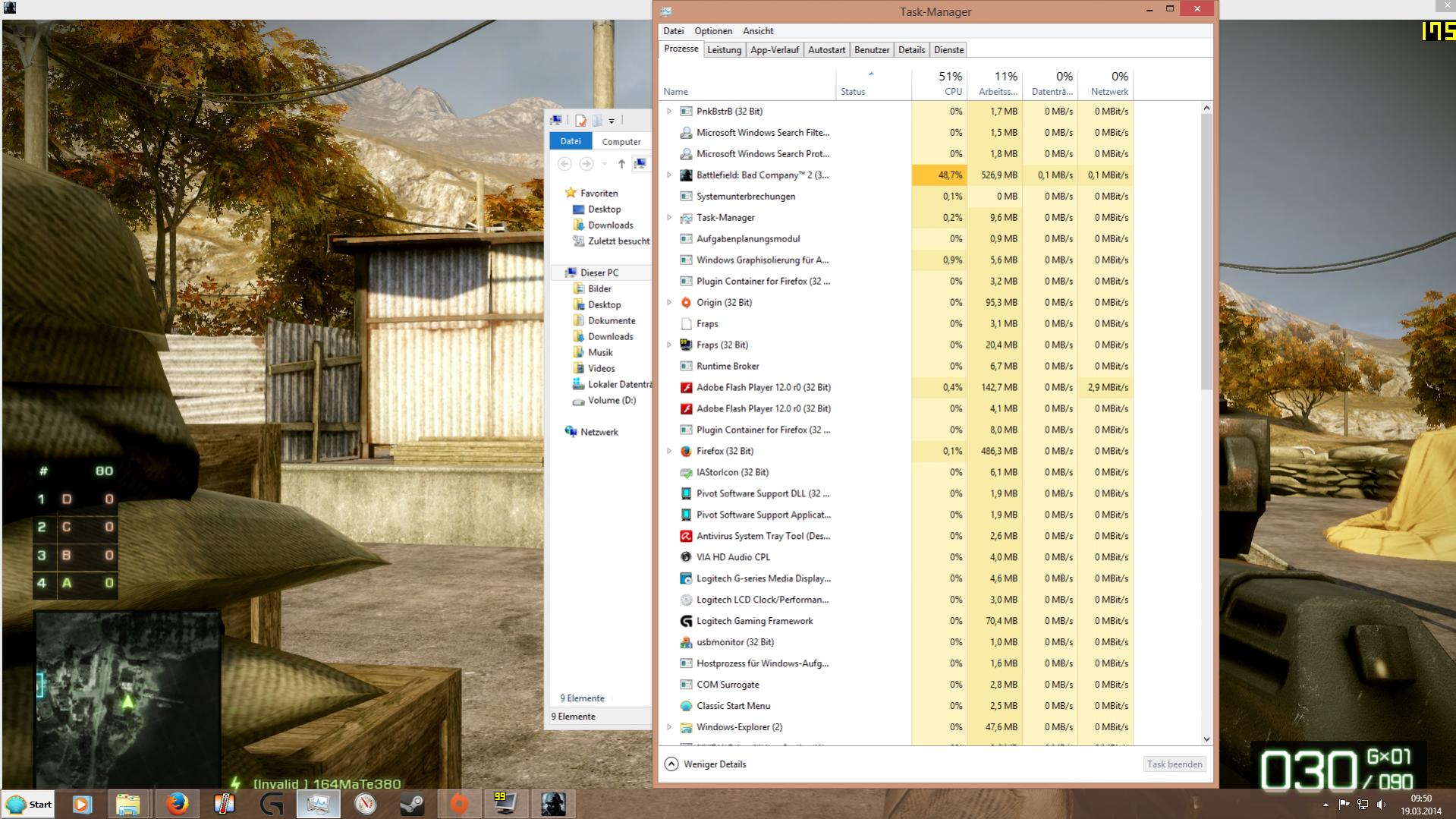Switch to Task-Manager in the taskbar

[318, 804]
